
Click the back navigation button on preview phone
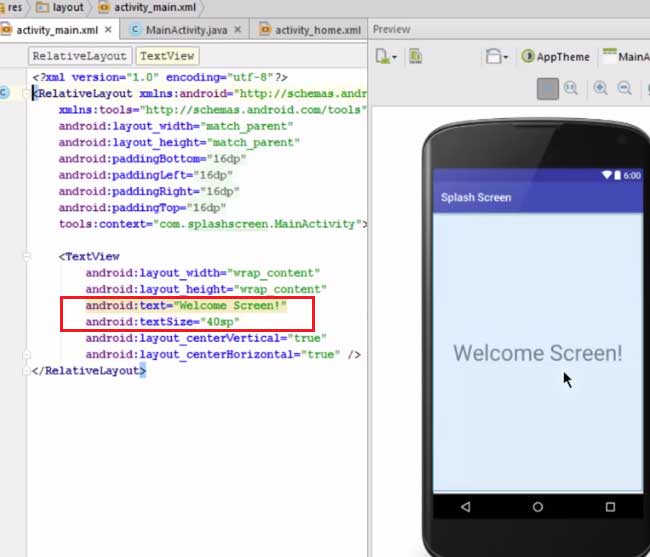tap(466, 506)
